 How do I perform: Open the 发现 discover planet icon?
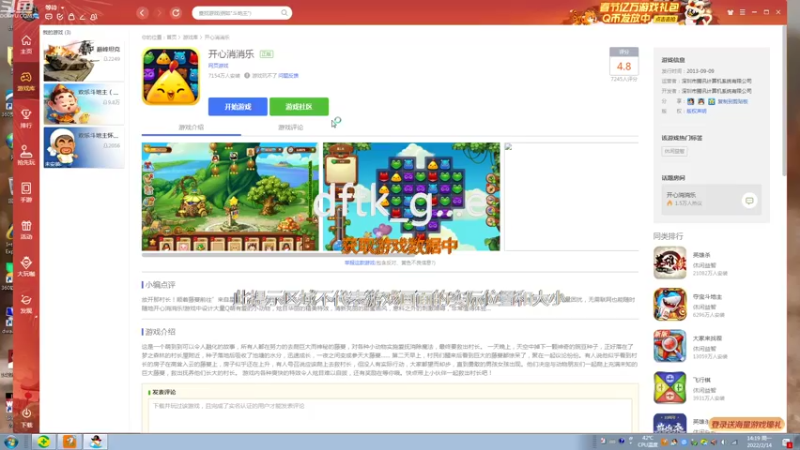(26, 303)
